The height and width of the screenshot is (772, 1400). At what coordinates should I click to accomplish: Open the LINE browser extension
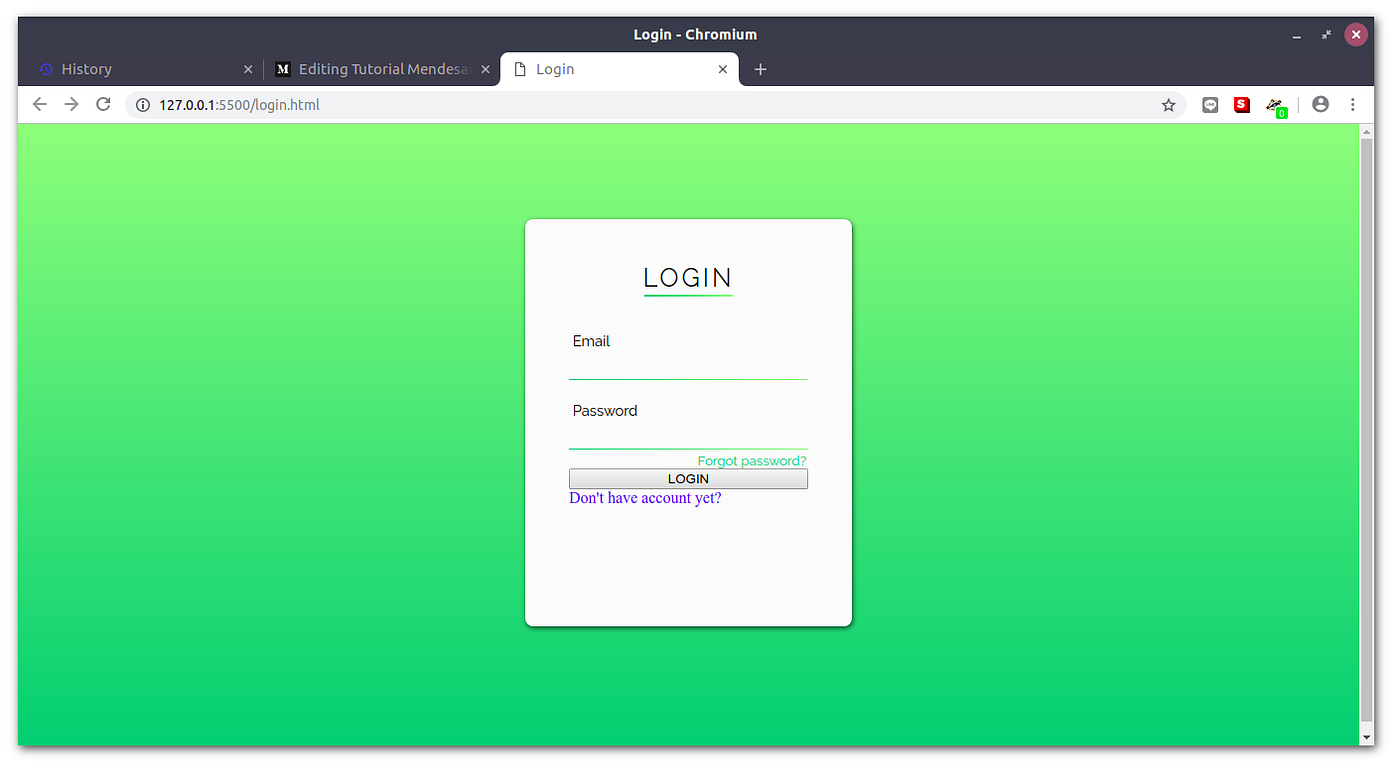pyautogui.click(x=1210, y=104)
